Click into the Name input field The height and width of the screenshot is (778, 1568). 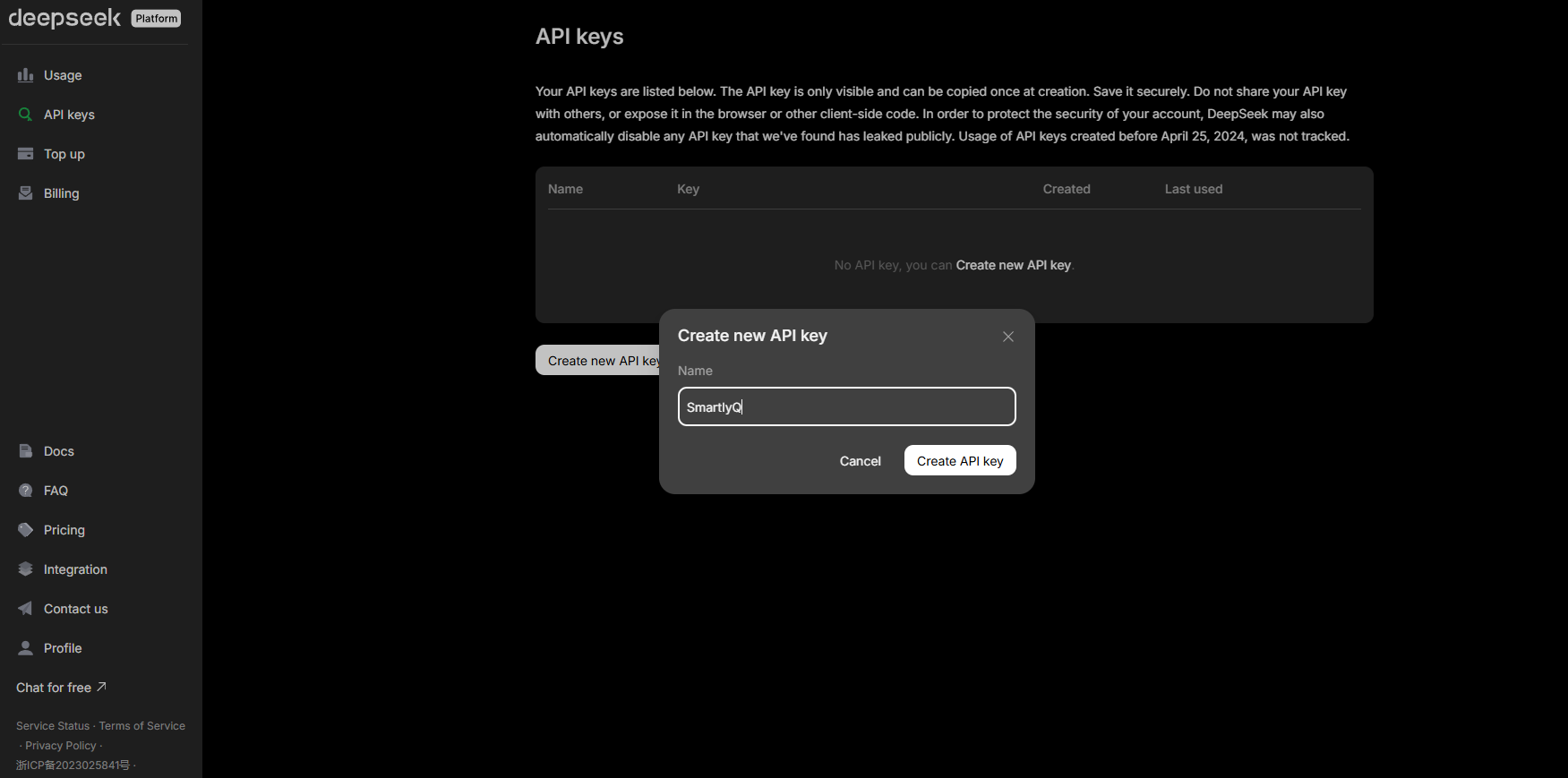point(847,406)
